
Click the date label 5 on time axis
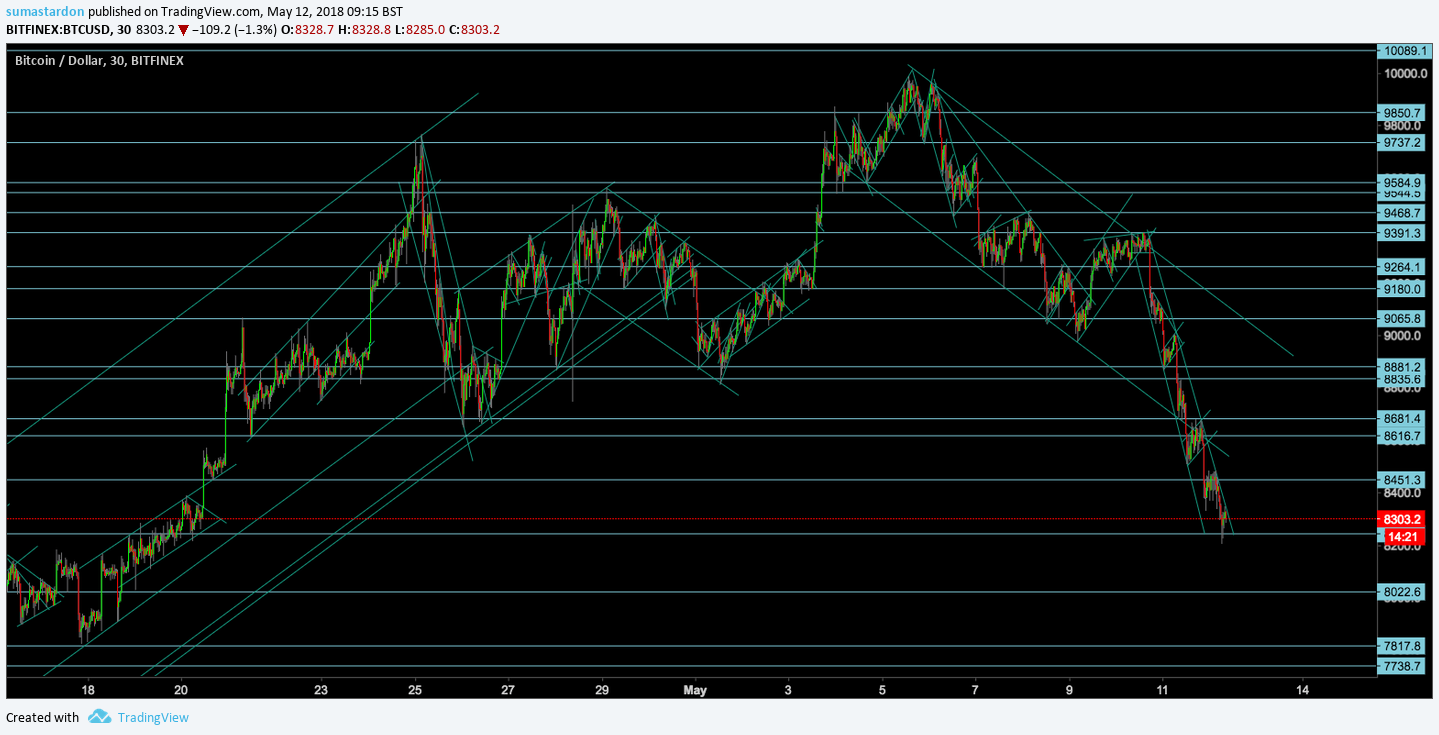tap(882, 690)
